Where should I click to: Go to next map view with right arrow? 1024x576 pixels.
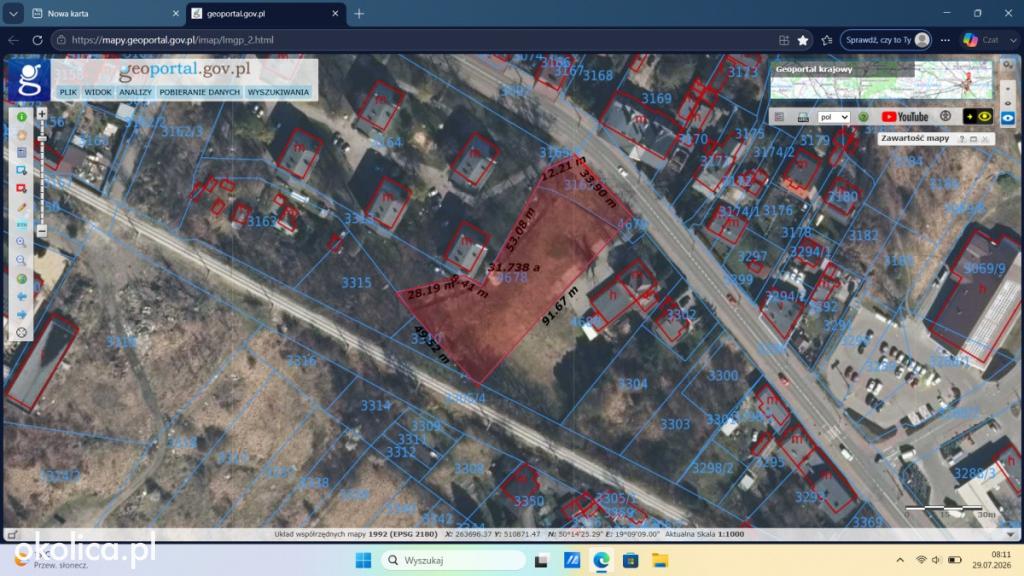[x=22, y=314]
